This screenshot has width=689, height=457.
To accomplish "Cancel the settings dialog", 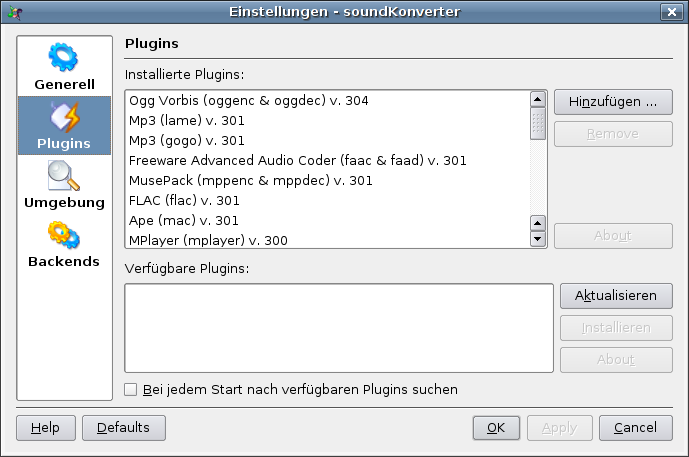I will 635,428.
